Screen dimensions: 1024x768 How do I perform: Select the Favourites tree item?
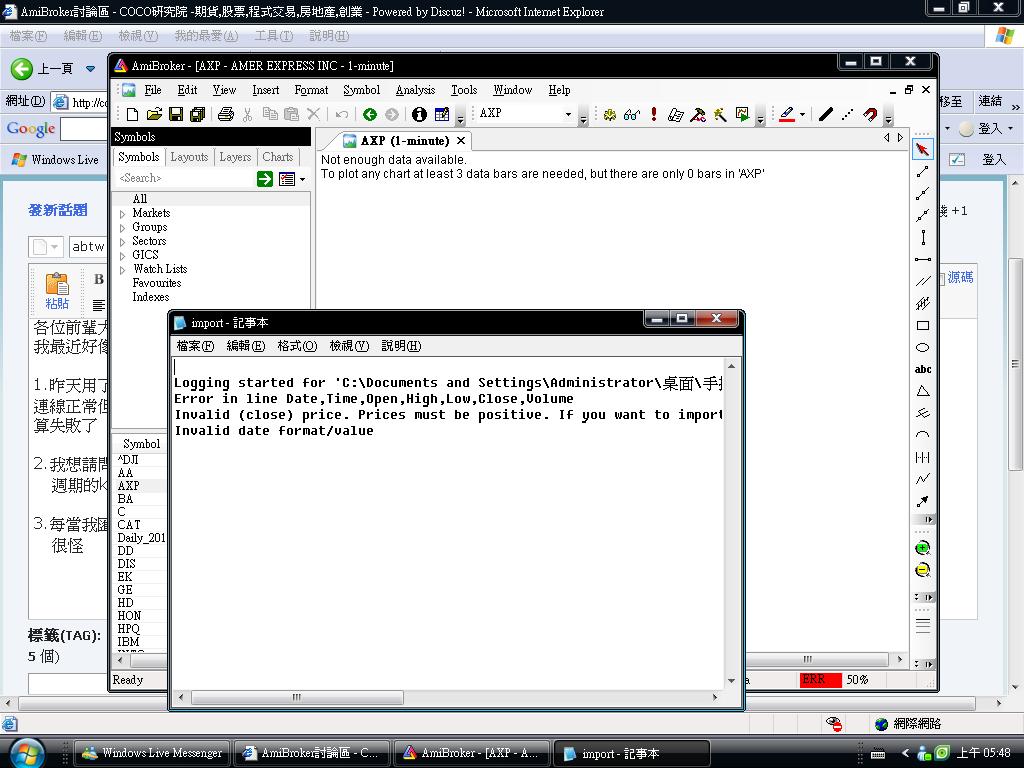pyautogui.click(x=157, y=283)
